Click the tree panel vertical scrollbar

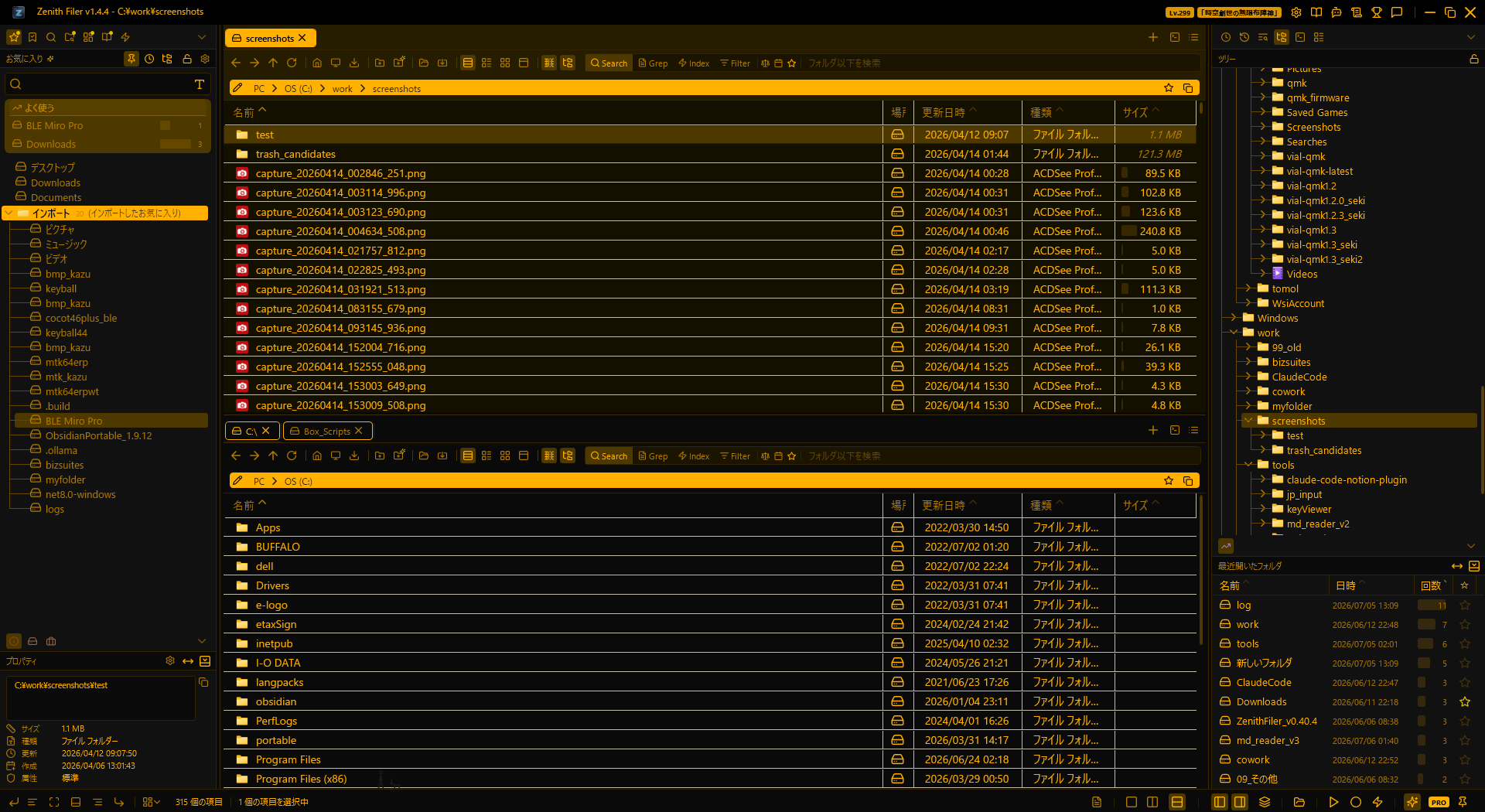pos(1482,441)
